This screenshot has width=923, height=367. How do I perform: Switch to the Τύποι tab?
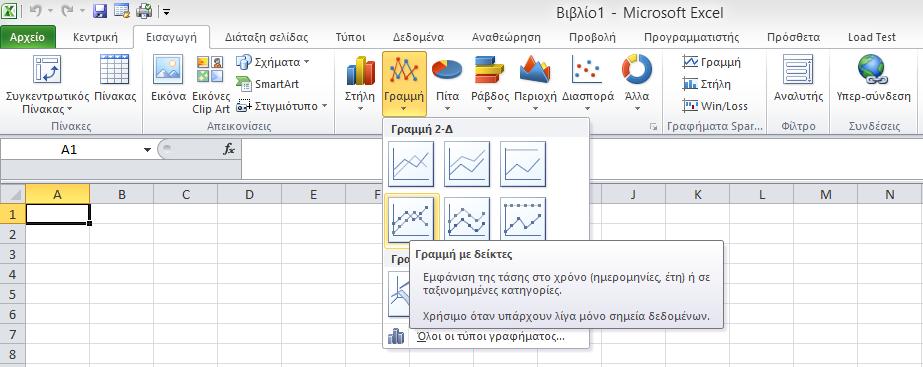pos(350,37)
